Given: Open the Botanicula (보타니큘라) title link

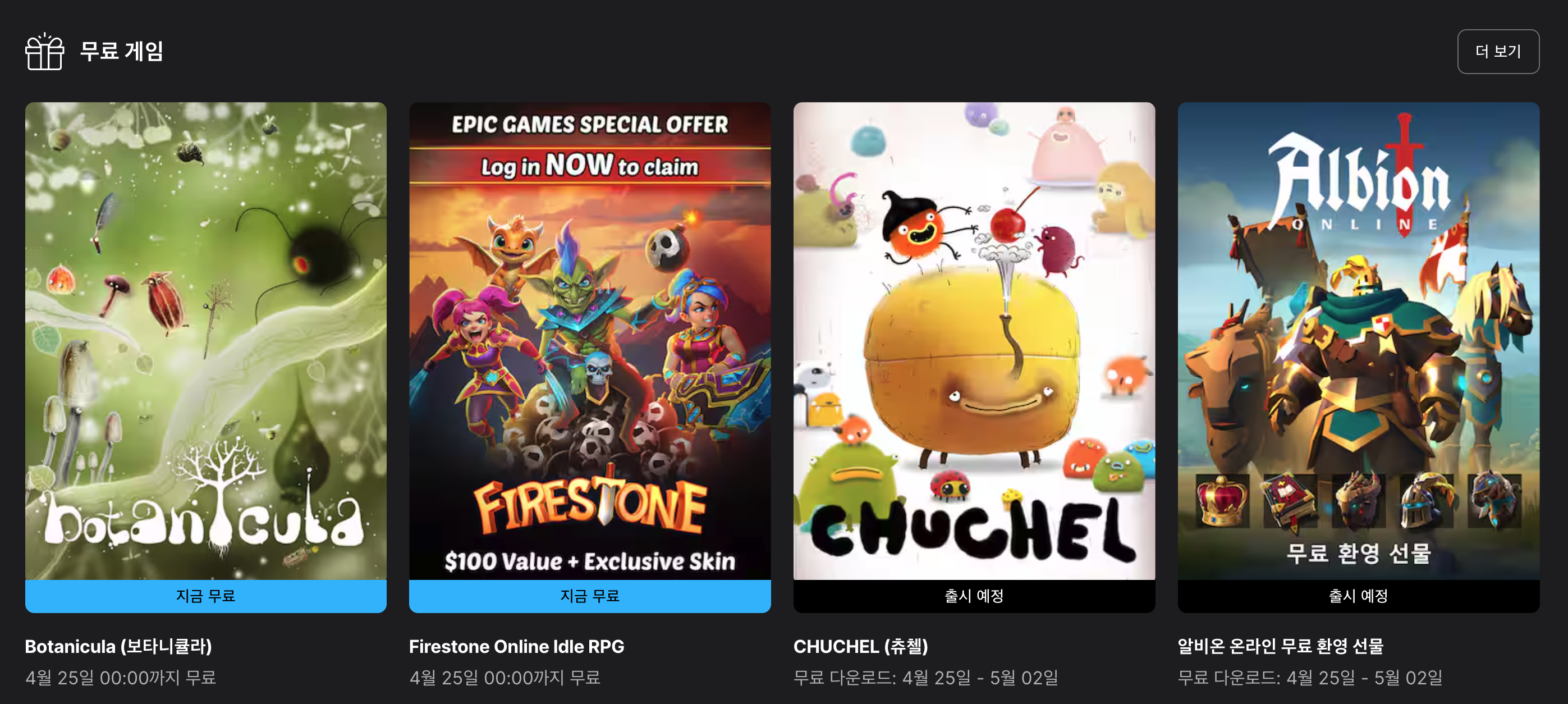Looking at the screenshot, I should tap(119, 646).
